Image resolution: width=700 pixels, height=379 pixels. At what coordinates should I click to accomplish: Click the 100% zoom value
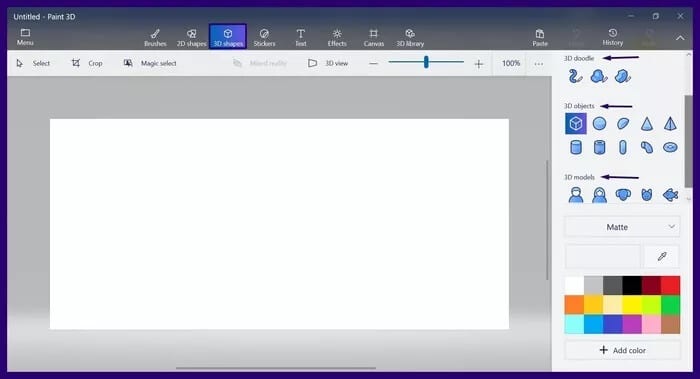(x=511, y=63)
